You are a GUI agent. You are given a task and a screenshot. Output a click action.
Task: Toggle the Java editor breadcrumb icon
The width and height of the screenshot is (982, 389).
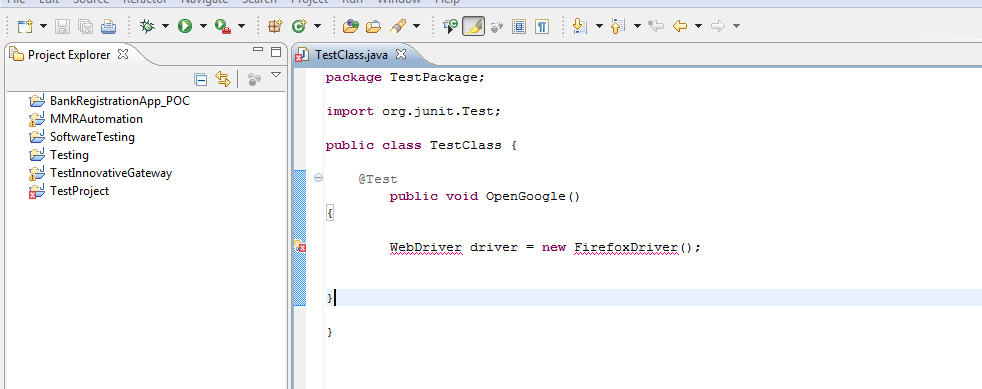pyautogui.click(x=450, y=26)
